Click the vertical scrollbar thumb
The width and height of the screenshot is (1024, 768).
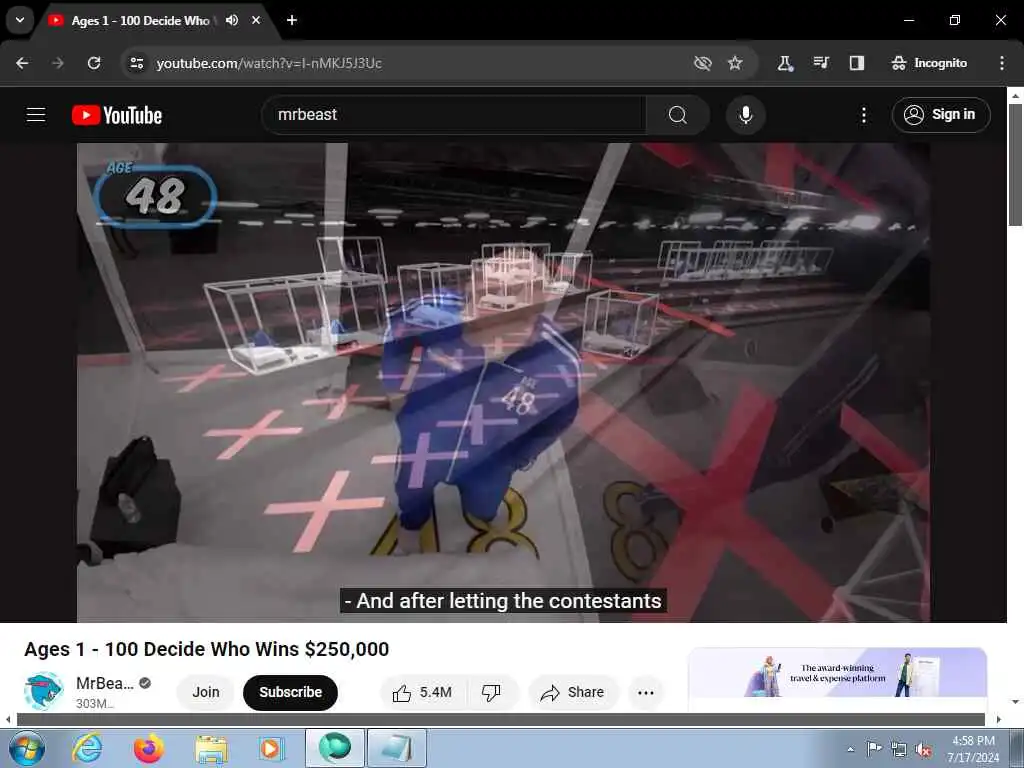pyautogui.click(x=1015, y=165)
